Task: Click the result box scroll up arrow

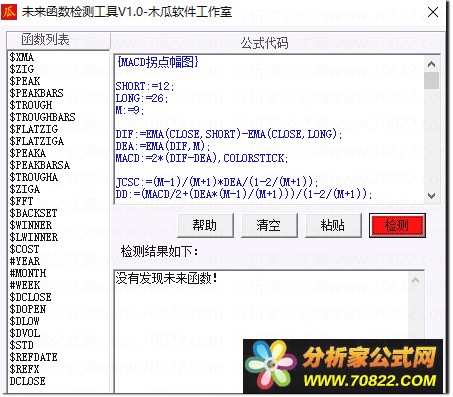Action: pyautogui.click(x=415, y=281)
